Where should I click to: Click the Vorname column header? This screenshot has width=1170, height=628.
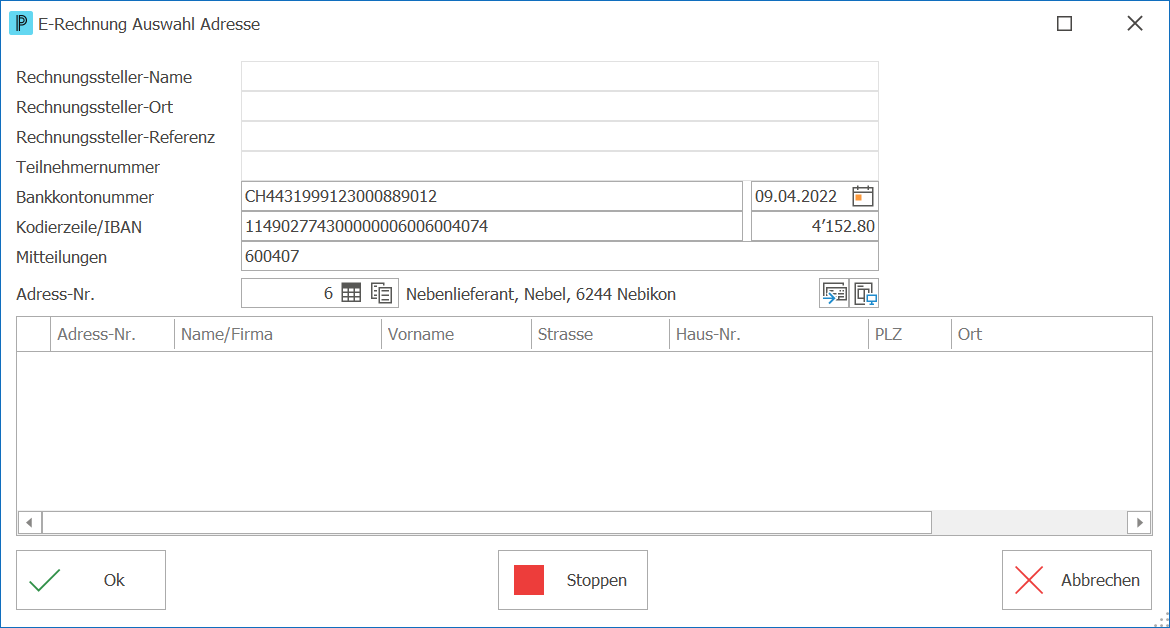(456, 334)
